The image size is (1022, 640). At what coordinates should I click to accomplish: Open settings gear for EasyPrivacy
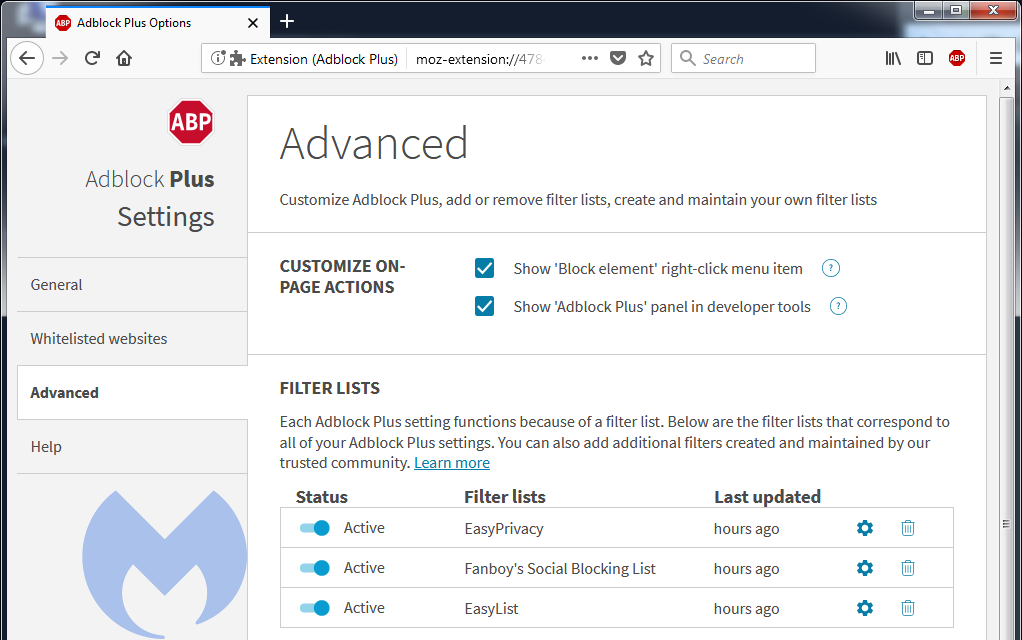pos(865,528)
